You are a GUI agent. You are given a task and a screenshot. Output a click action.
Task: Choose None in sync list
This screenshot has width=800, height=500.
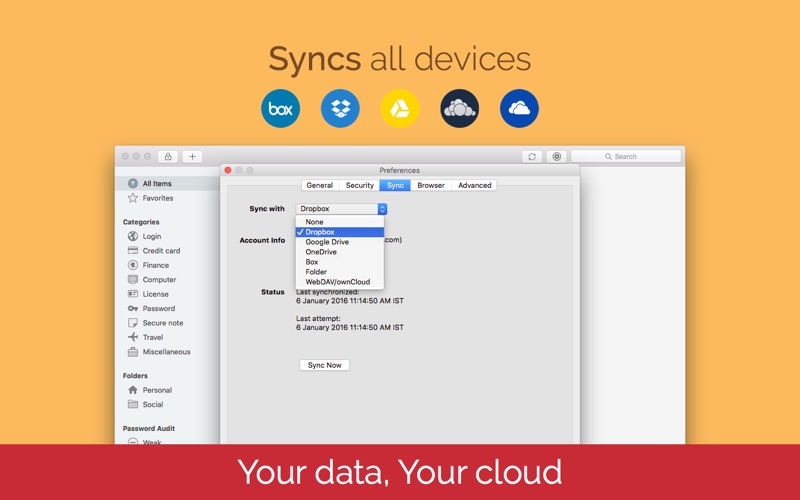pyautogui.click(x=340, y=222)
